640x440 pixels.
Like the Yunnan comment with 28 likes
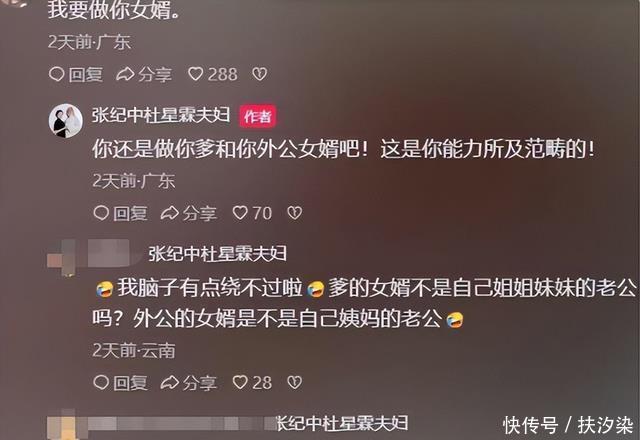(252, 382)
